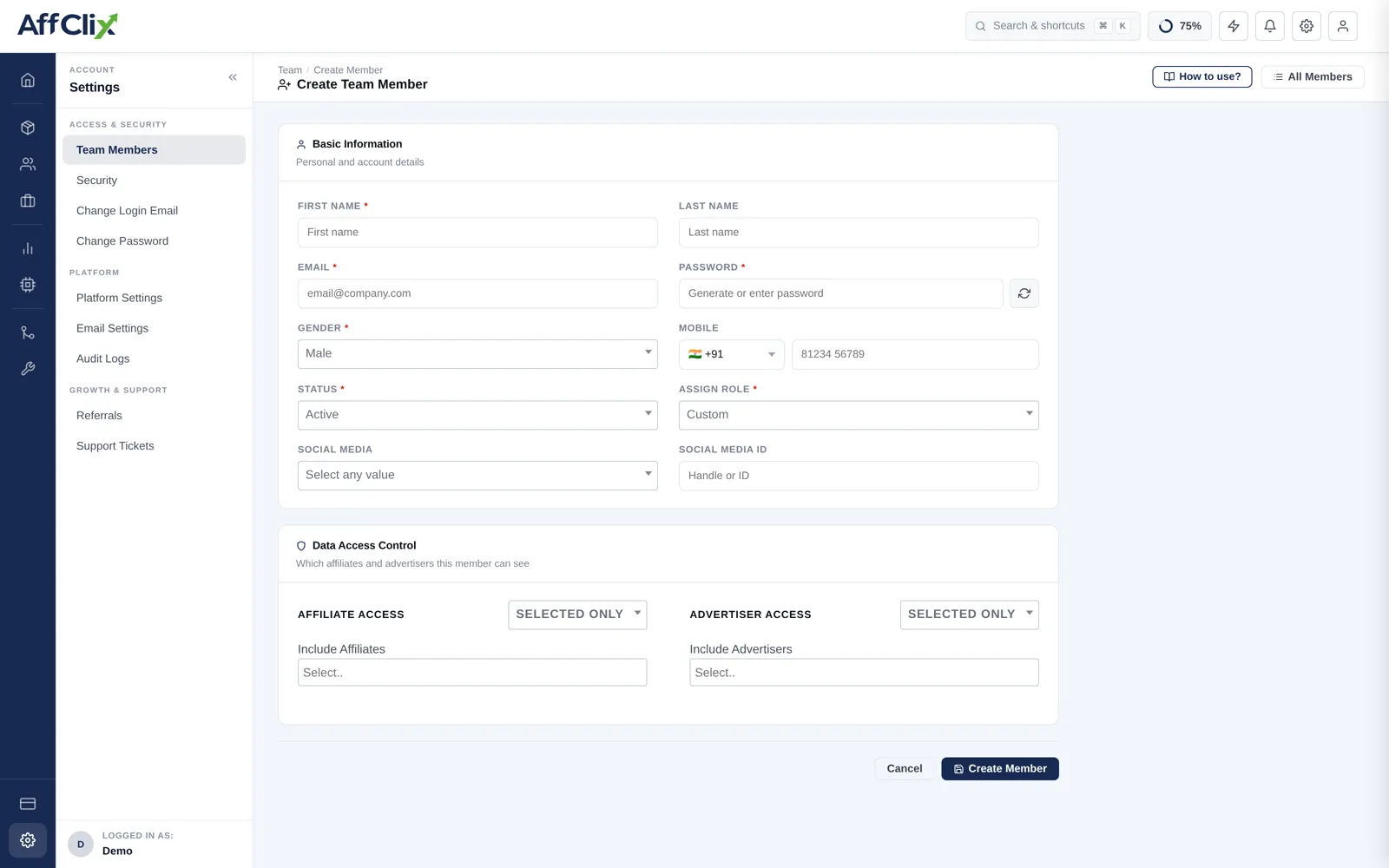Image resolution: width=1389 pixels, height=868 pixels.
Task: Open the Status dropdown showing Active
Action: (x=477, y=415)
